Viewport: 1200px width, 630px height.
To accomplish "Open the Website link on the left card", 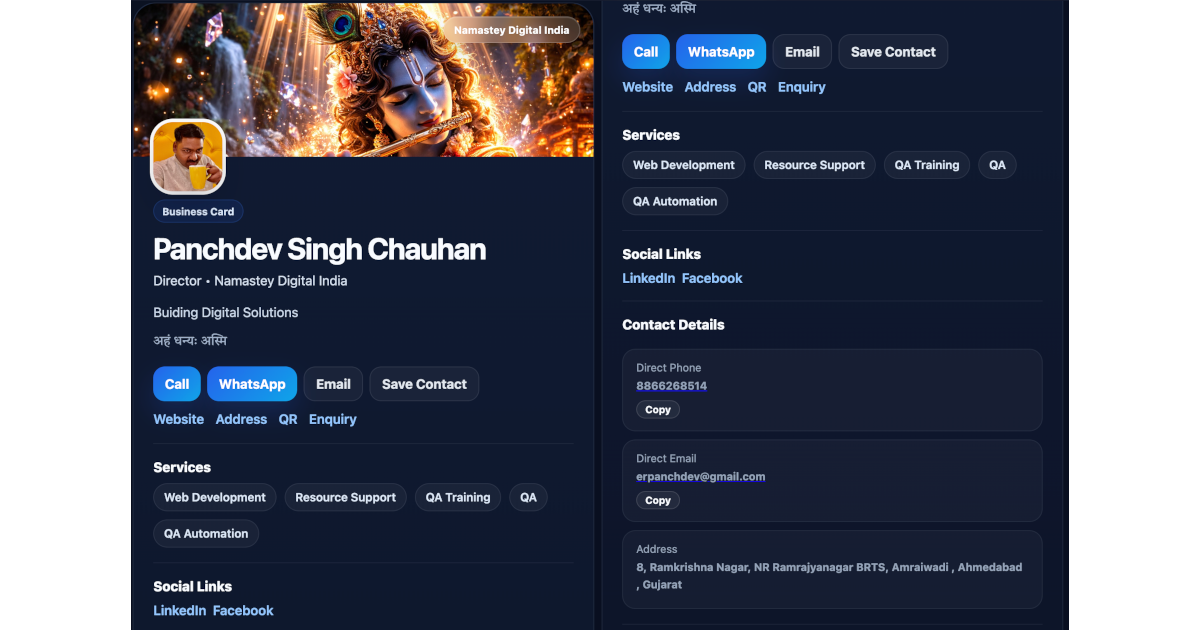I will point(179,419).
